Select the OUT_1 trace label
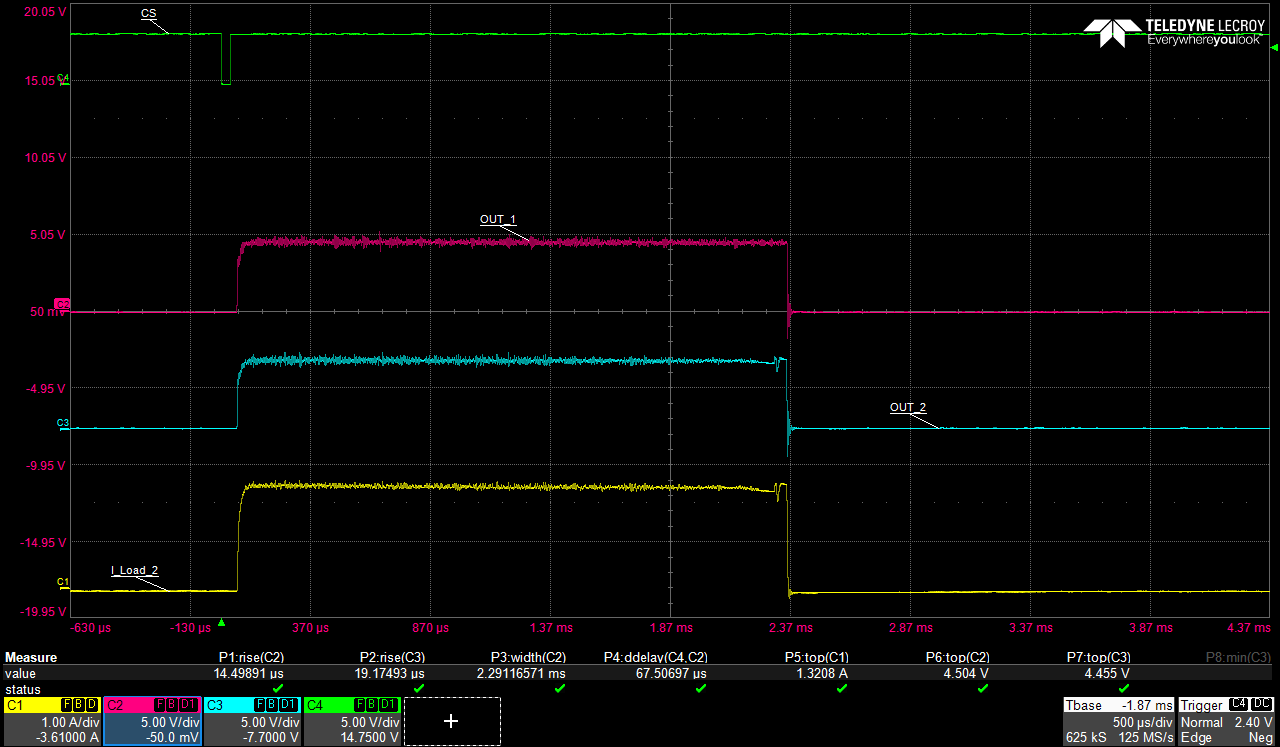 coord(498,219)
